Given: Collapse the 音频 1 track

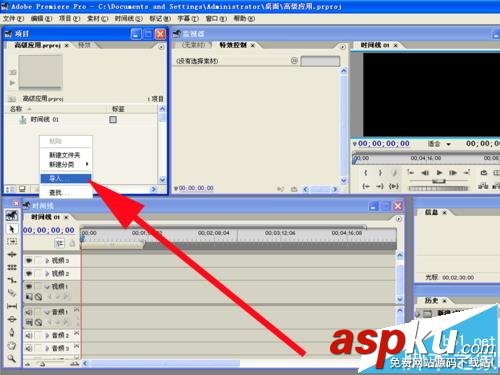Looking at the screenshot, I should pos(47,312).
